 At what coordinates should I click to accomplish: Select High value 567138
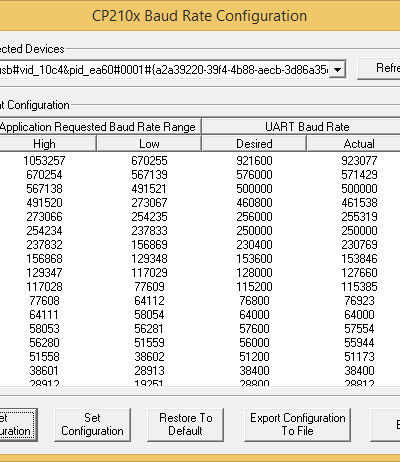tap(44, 189)
